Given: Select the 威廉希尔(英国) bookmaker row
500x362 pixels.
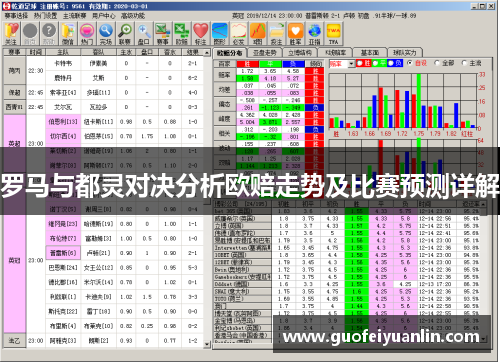Looking at the screenshot, I should coord(350,219).
